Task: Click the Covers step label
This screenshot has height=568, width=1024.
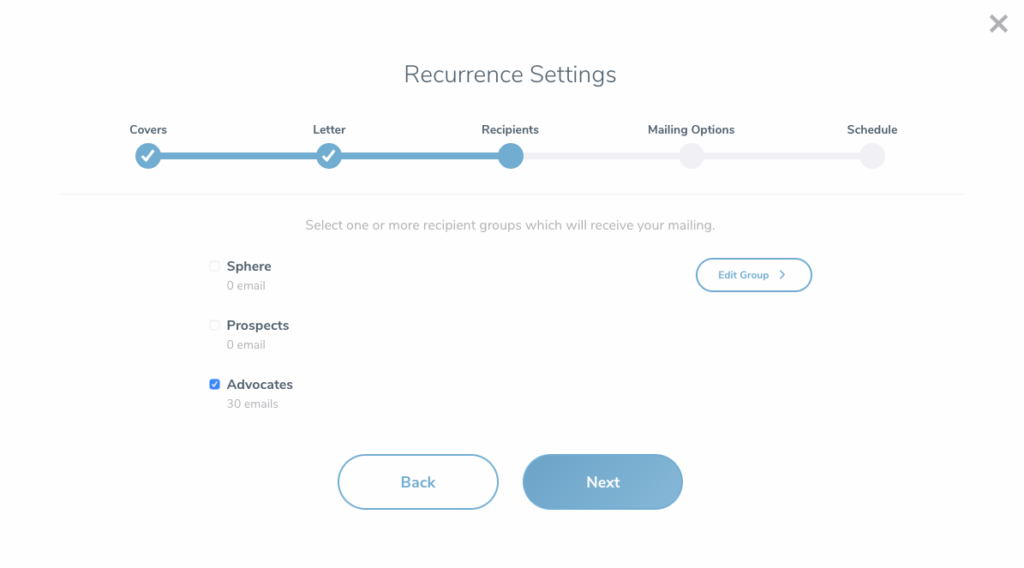Action: click(148, 130)
